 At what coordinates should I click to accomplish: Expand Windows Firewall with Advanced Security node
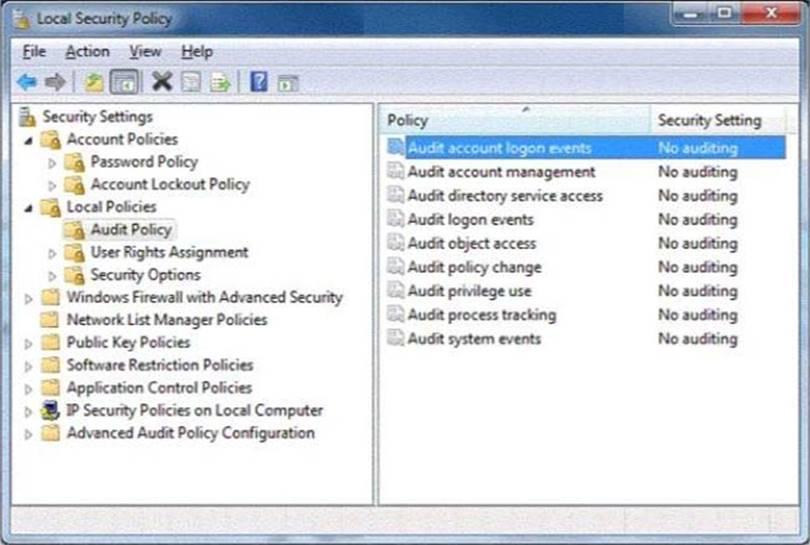pos(29,298)
